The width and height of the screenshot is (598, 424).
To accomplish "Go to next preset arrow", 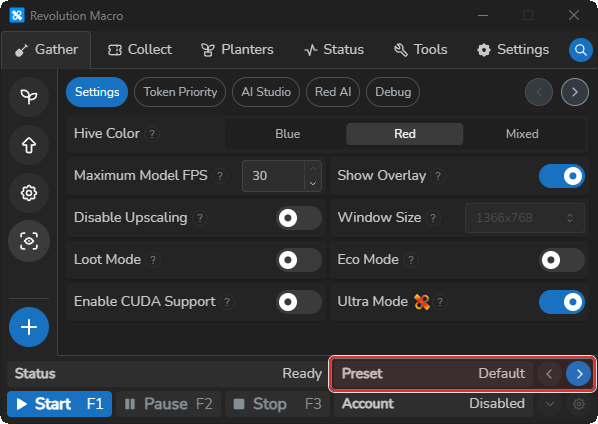I will click(x=579, y=374).
